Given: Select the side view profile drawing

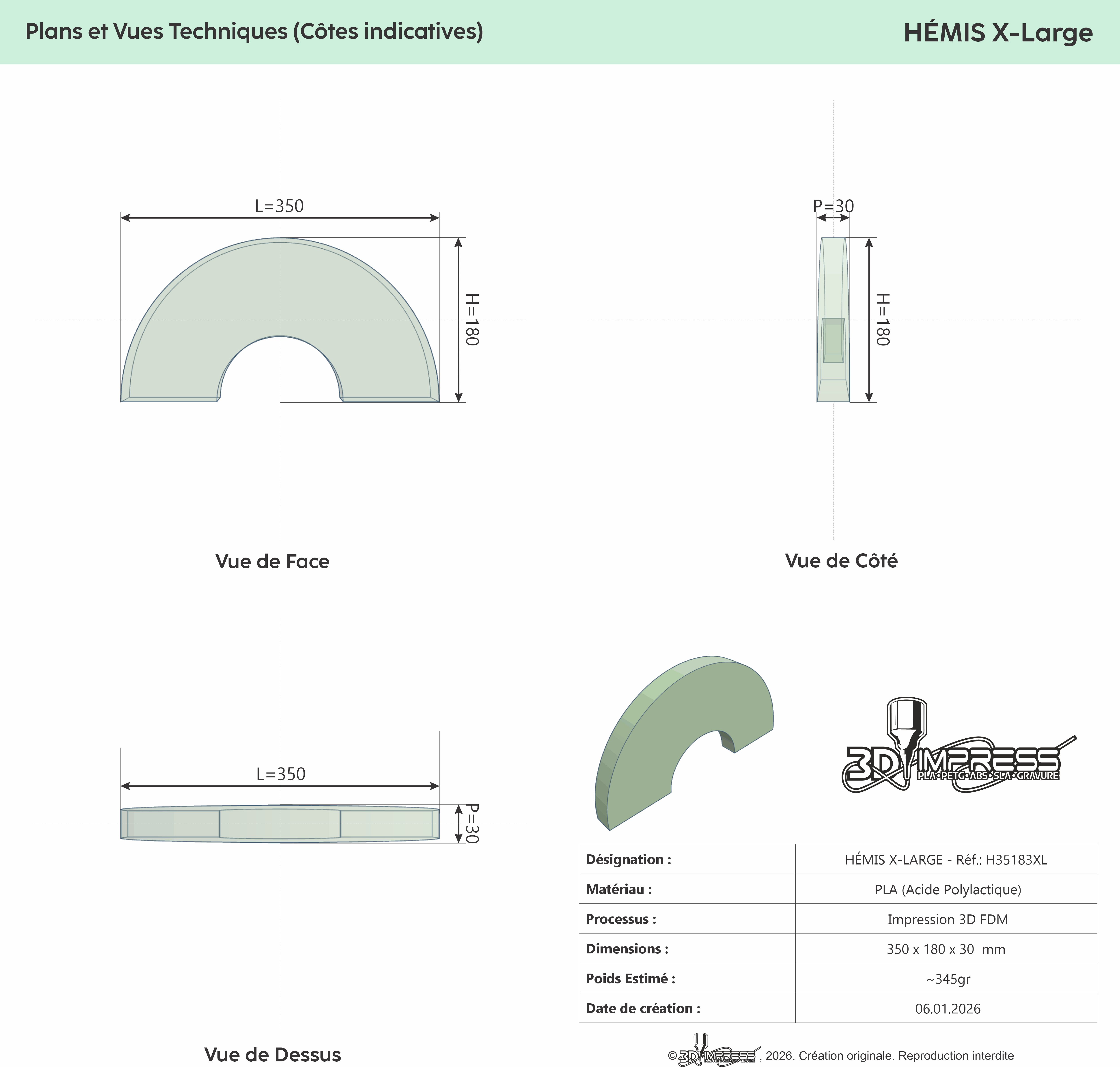Looking at the screenshot, I should tap(833, 320).
